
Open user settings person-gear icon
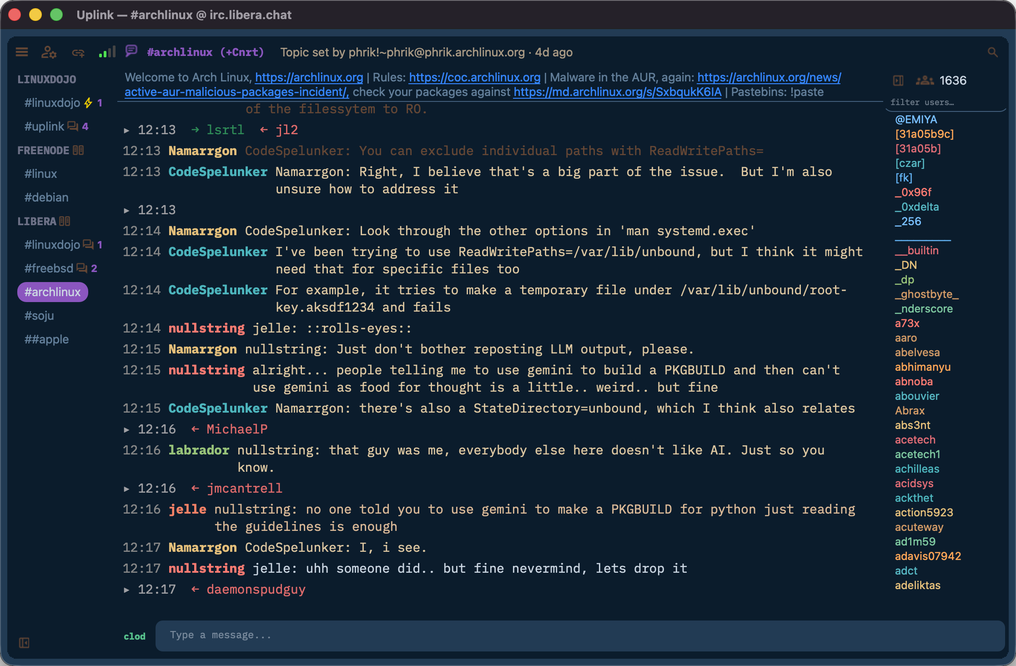[x=49, y=52]
